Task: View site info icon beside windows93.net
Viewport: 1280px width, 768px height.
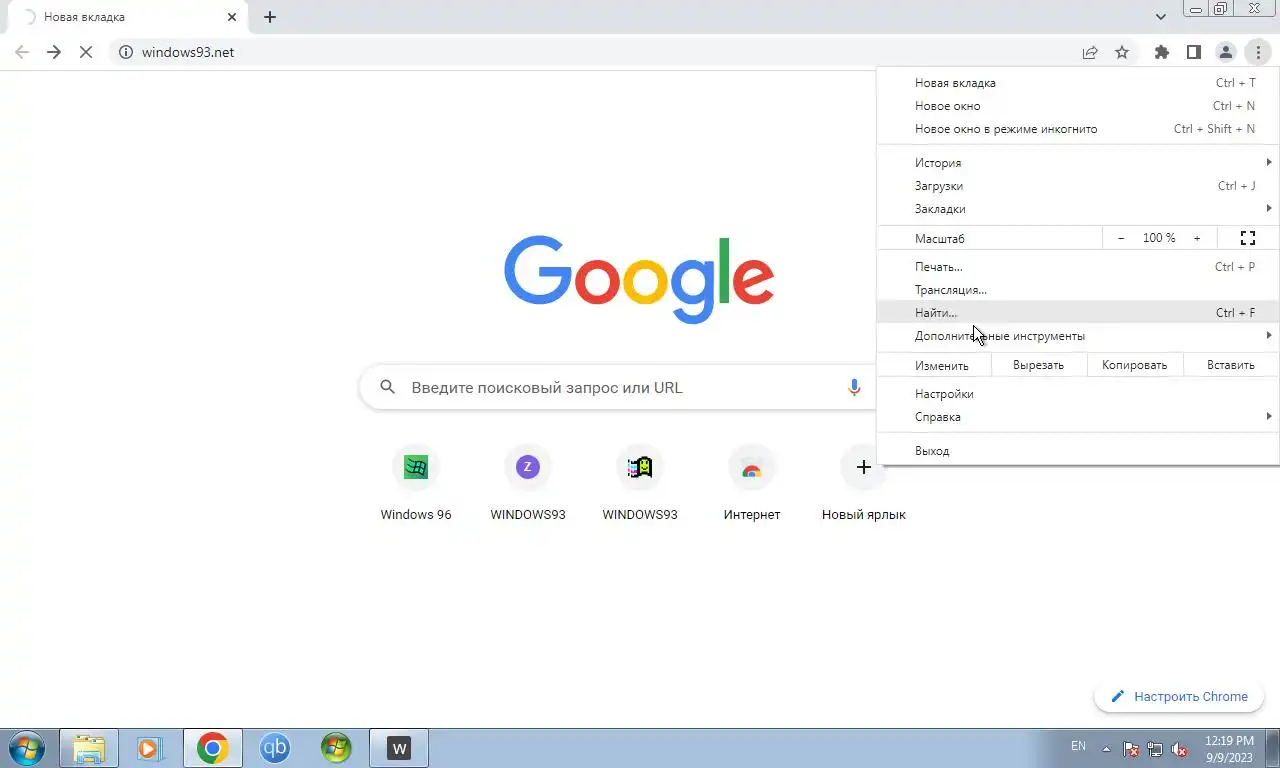Action: tap(126, 52)
